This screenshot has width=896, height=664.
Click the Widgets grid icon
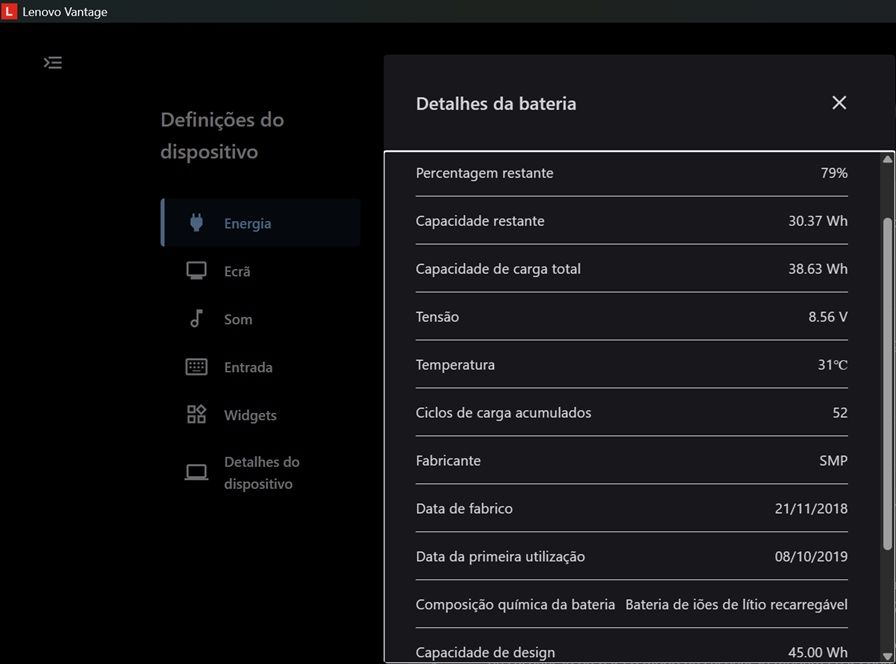click(196, 414)
